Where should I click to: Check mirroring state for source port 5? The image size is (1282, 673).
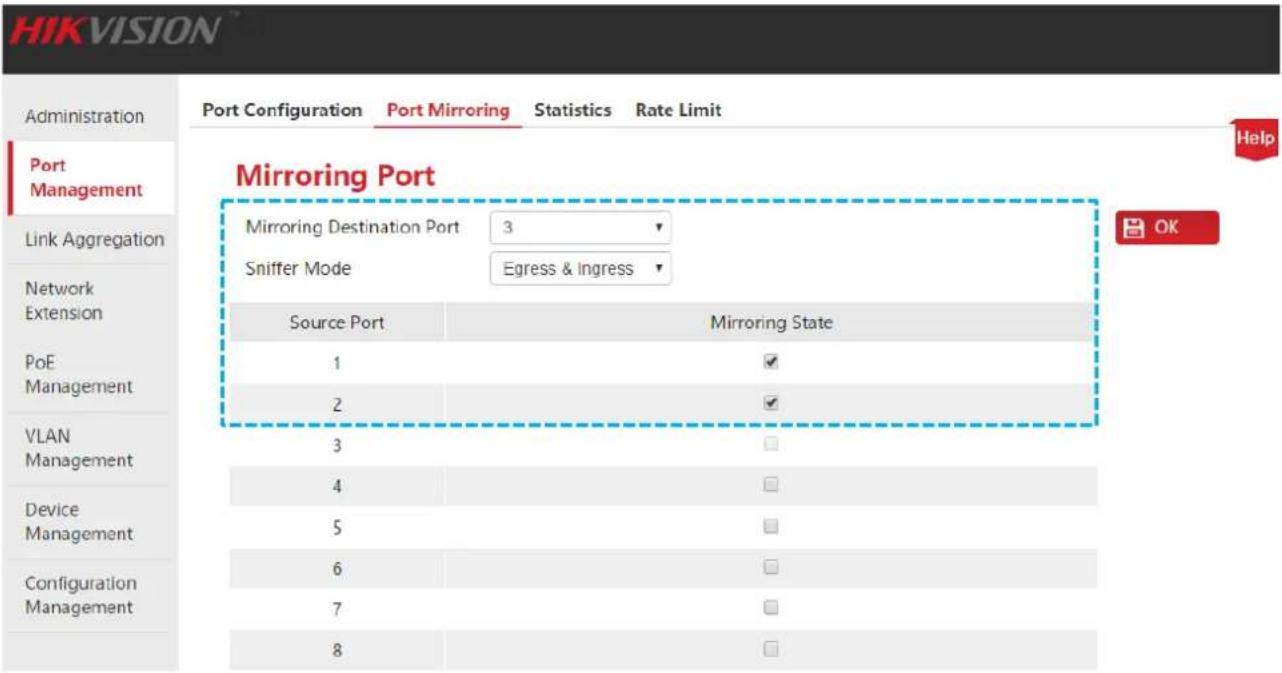(x=771, y=526)
